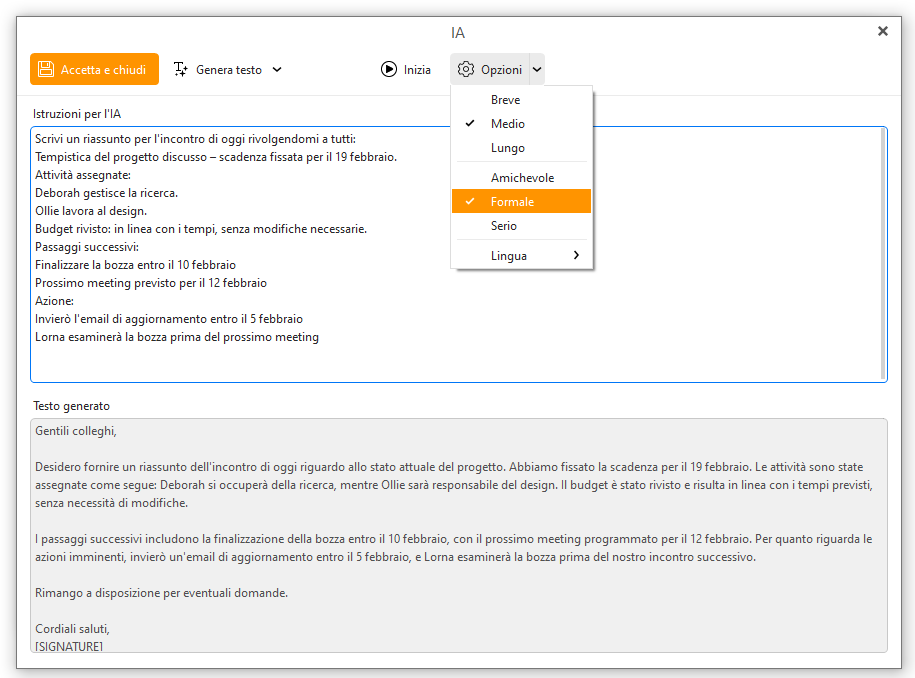Click the 'Testo generato' label
The height and width of the screenshot is (678, 915).
(71, 406)
